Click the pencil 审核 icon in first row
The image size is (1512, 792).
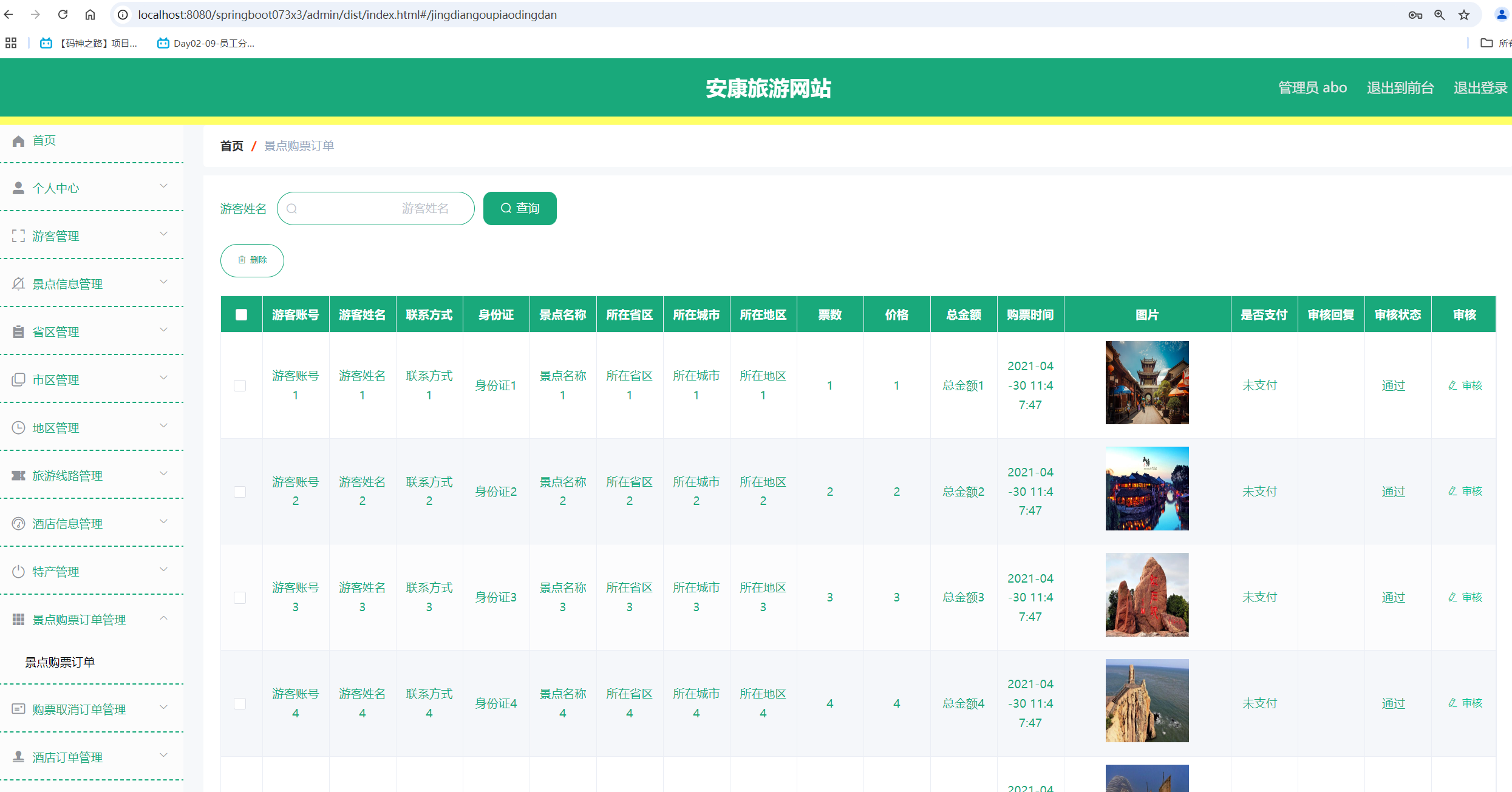[1452, 385]
